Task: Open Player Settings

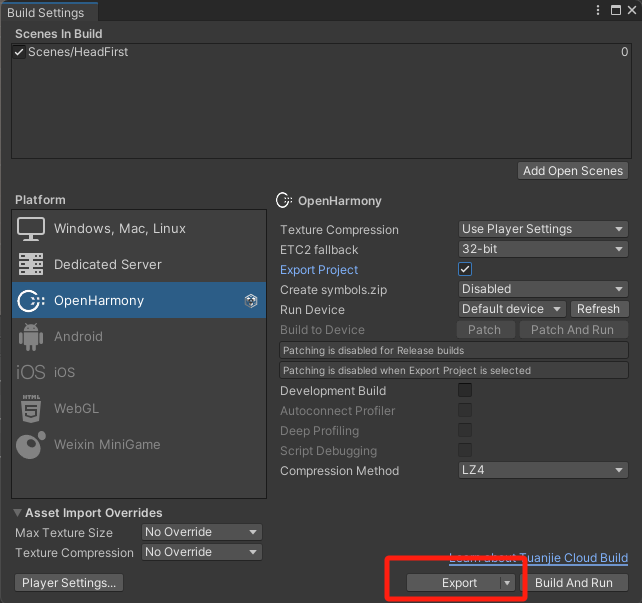Action: pos(69,583)
